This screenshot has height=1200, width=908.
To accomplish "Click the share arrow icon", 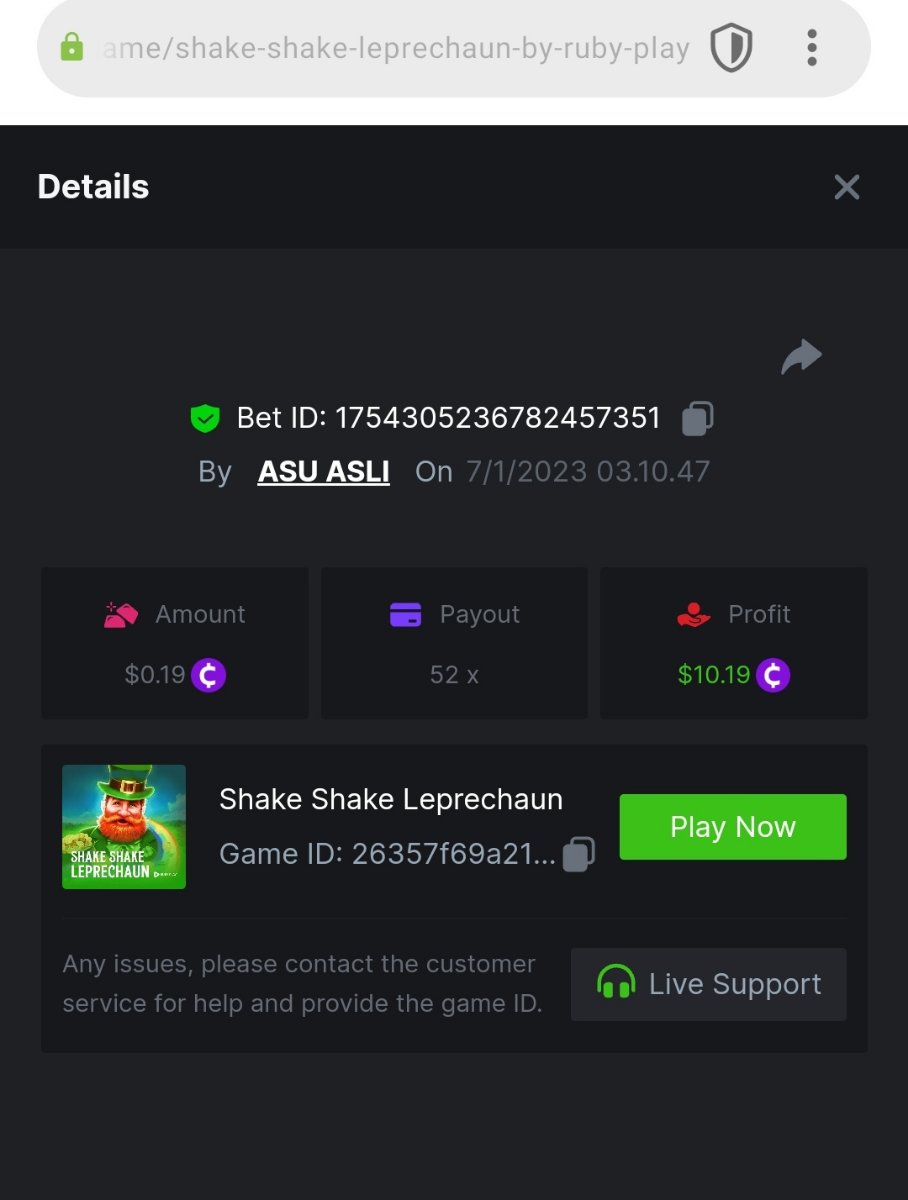I will click(801, 357).
